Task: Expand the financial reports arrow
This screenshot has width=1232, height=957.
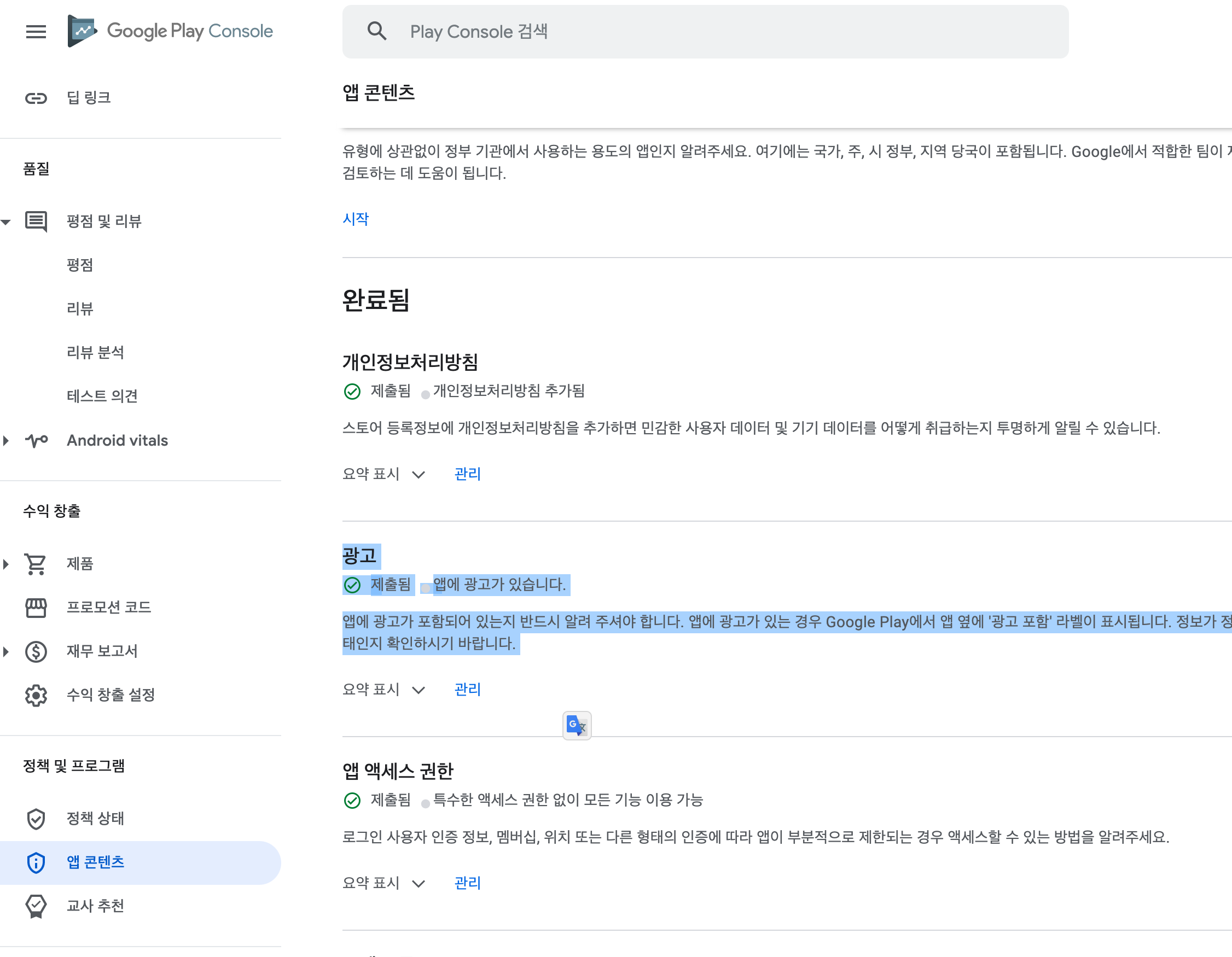Action: point(6,651)
